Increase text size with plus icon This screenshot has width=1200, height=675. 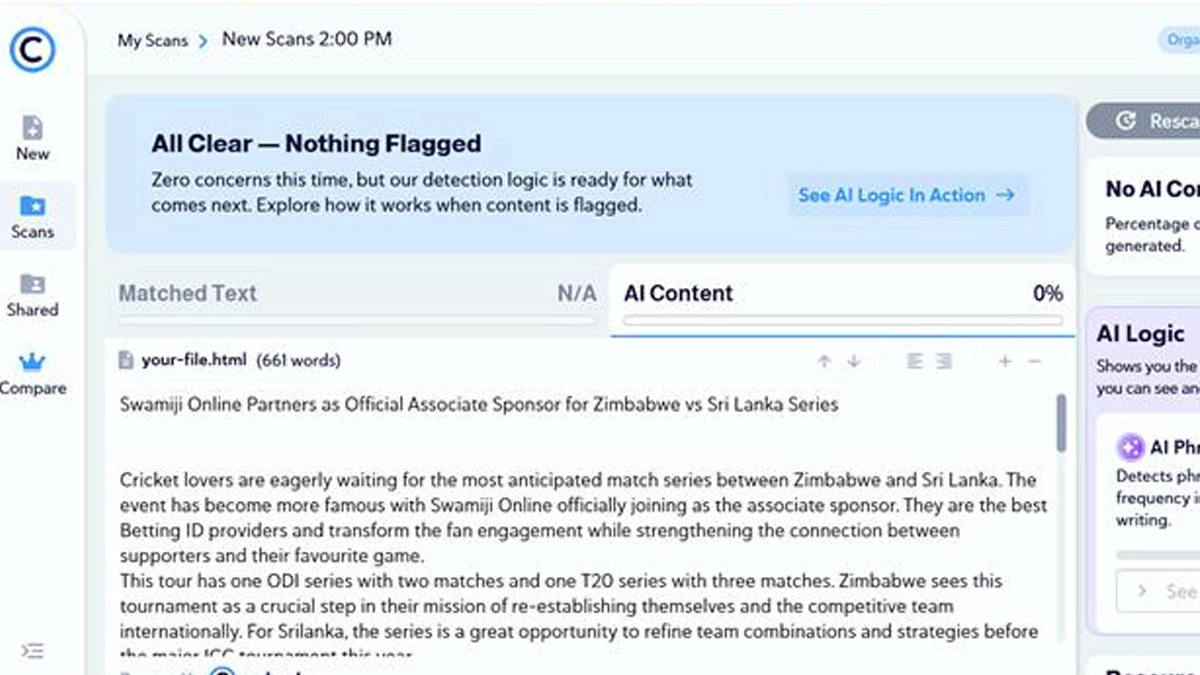(x=1004, y=361)
